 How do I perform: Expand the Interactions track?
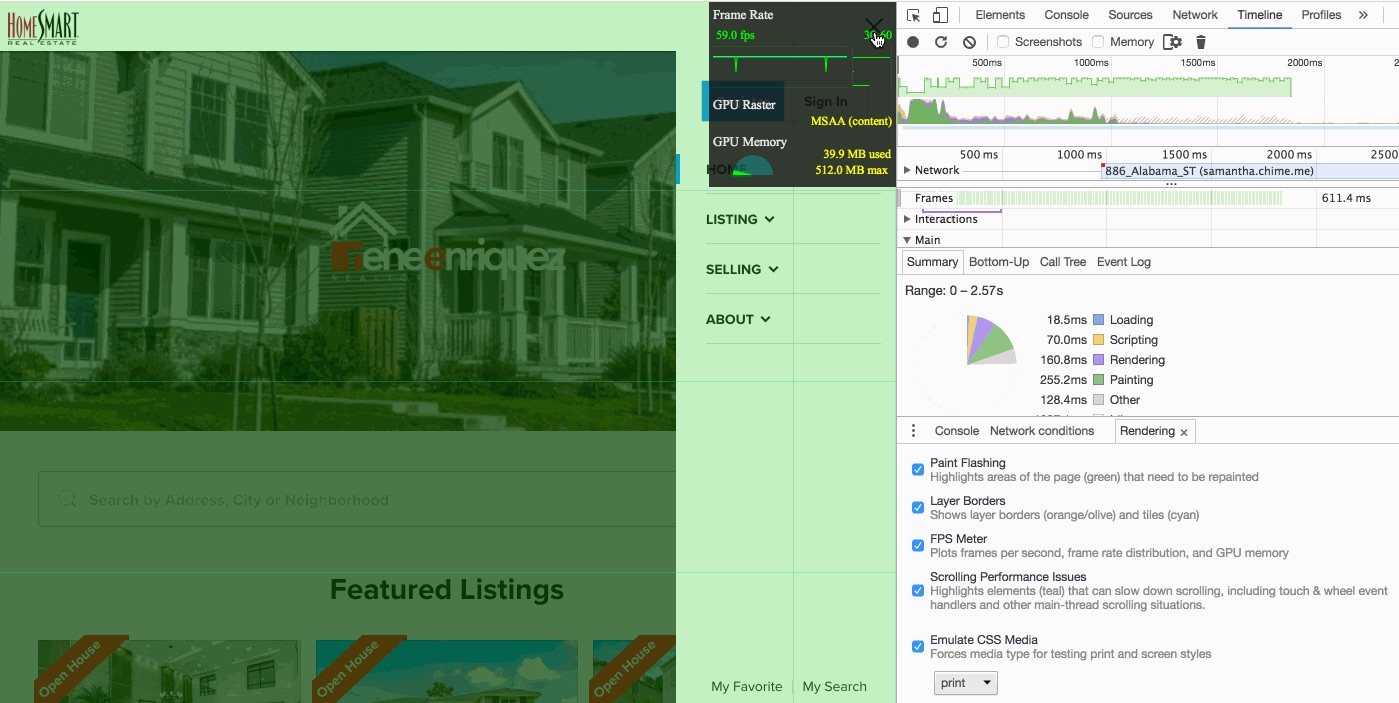pyautogui.click(x=907, y=219)
